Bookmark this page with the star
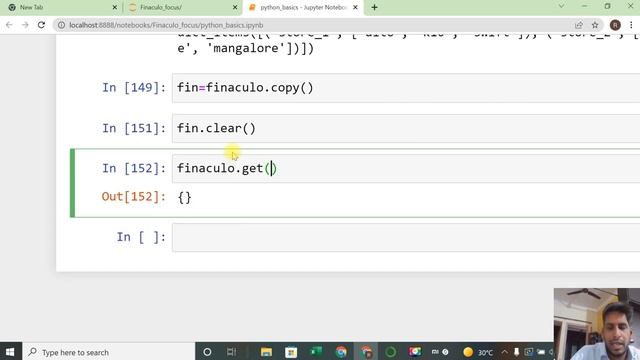640x360 pixels. click(595, 25)
